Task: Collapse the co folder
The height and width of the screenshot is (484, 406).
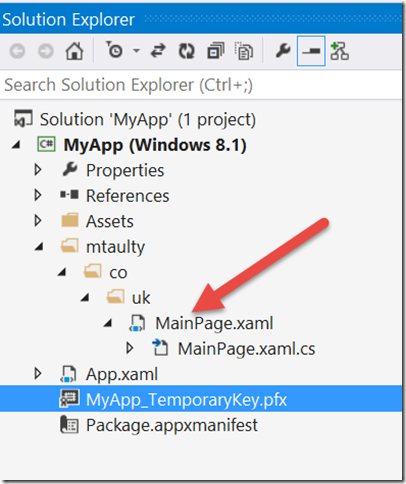Action: tap(62, 272)
